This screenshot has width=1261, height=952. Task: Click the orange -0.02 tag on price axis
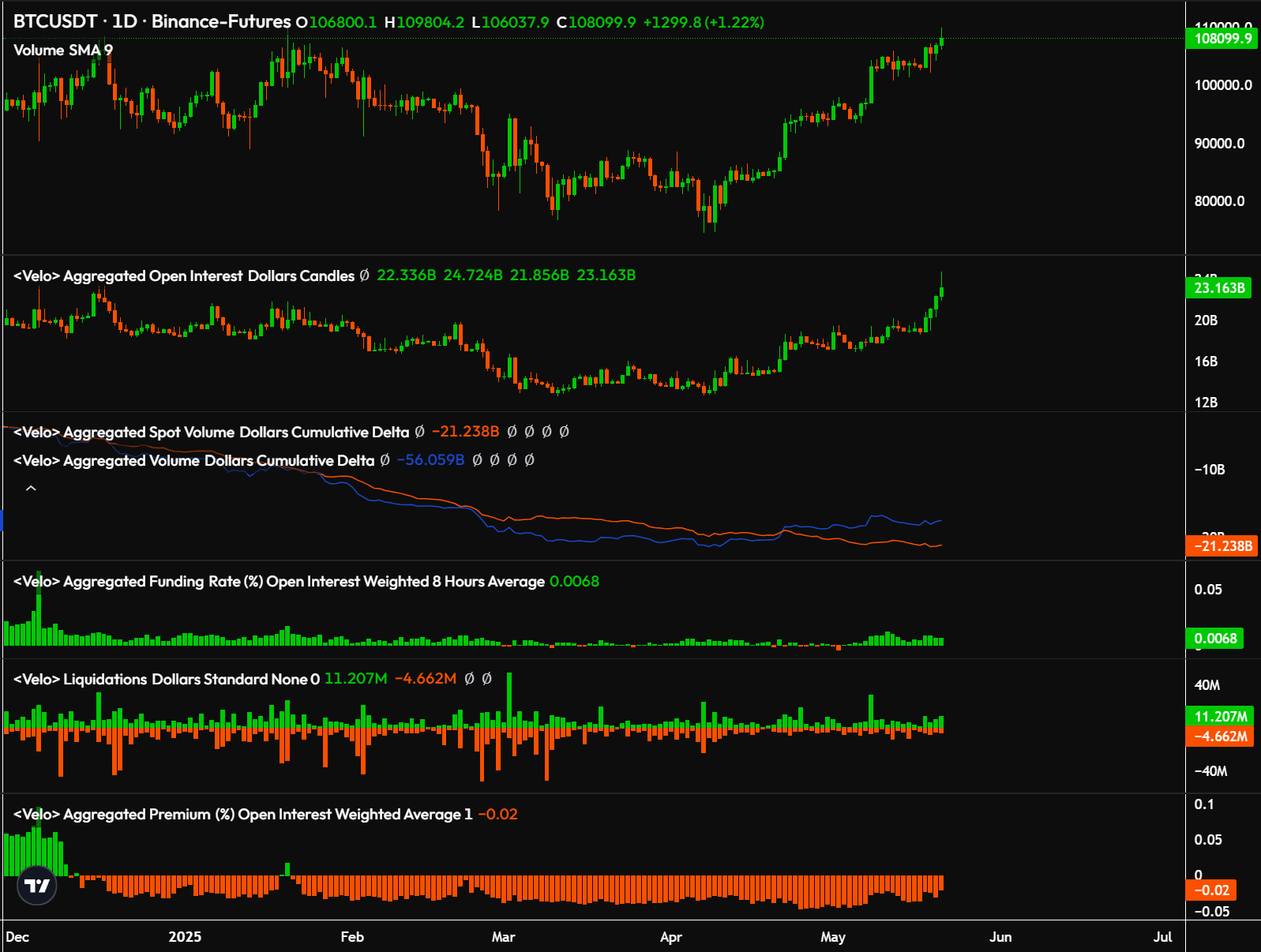[x=1211, y=890]
